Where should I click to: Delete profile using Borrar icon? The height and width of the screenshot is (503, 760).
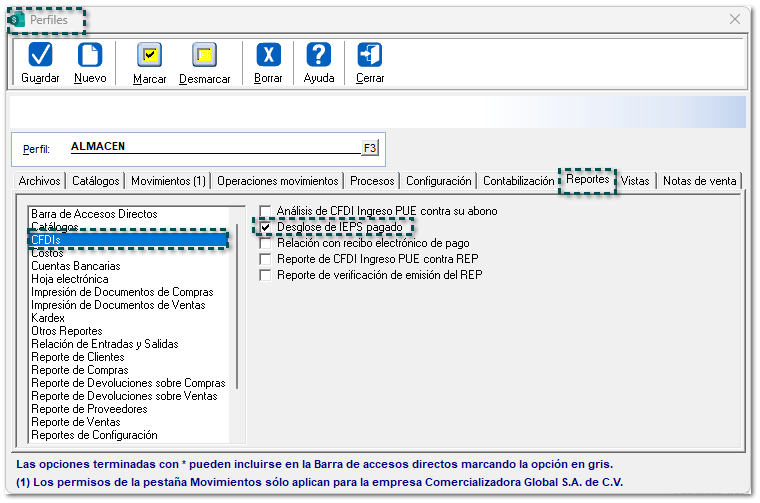268,56
